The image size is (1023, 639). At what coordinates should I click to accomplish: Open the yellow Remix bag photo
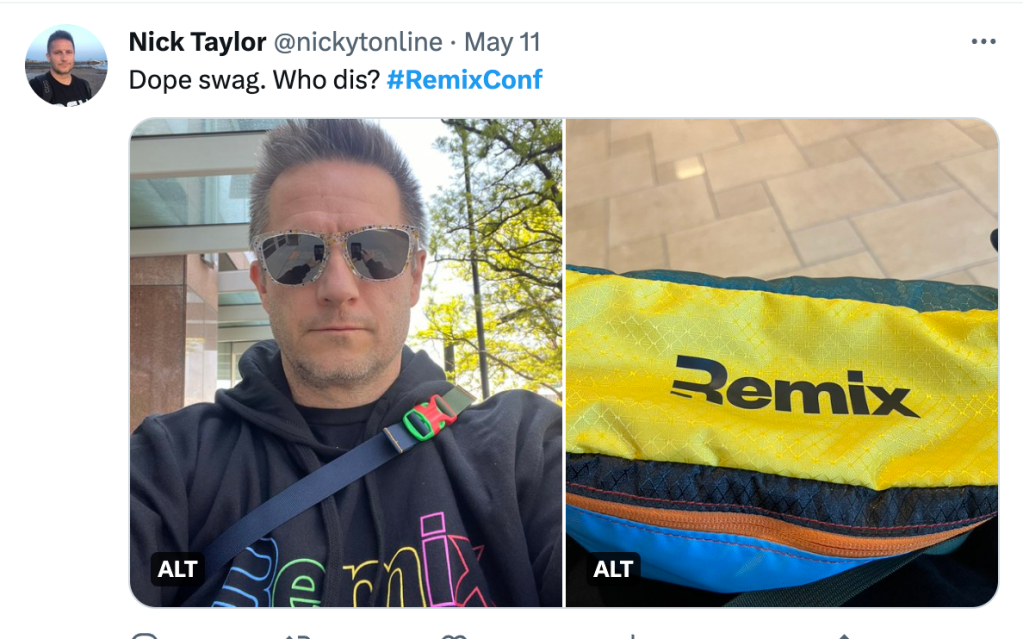coord(782,362)
